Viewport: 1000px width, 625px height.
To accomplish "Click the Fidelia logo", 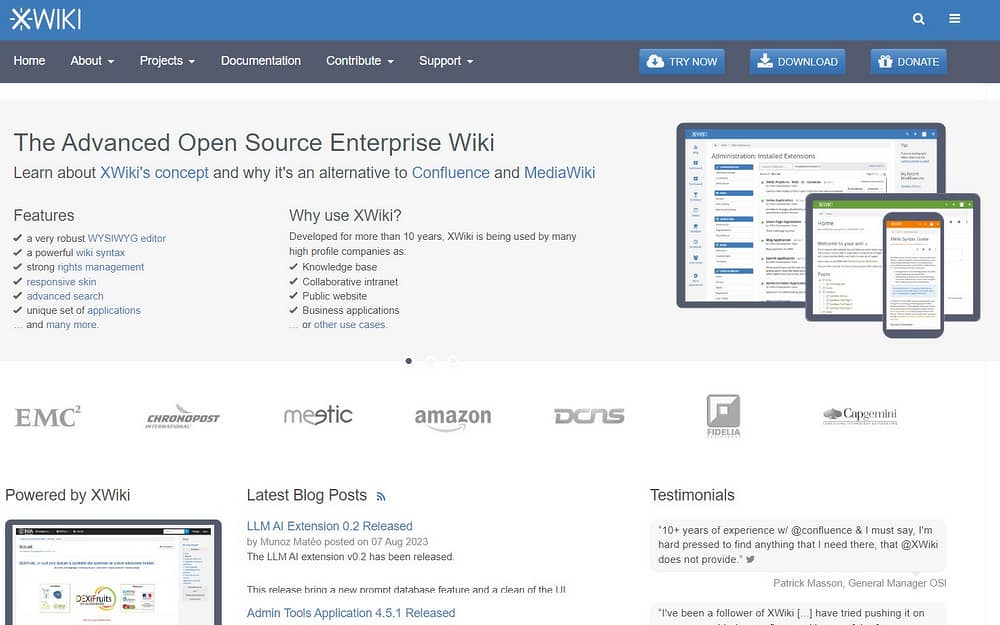I will (x=723, y=416).
